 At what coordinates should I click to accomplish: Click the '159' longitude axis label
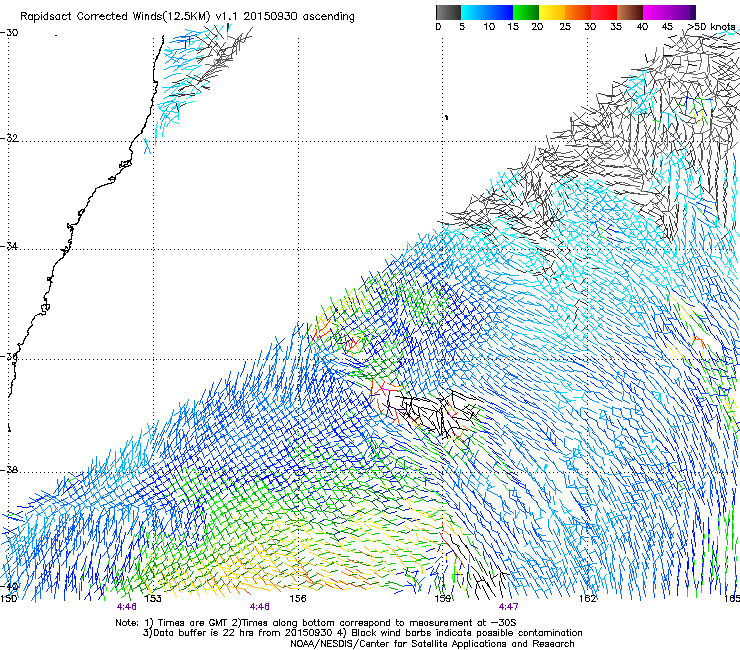point(443,599)
